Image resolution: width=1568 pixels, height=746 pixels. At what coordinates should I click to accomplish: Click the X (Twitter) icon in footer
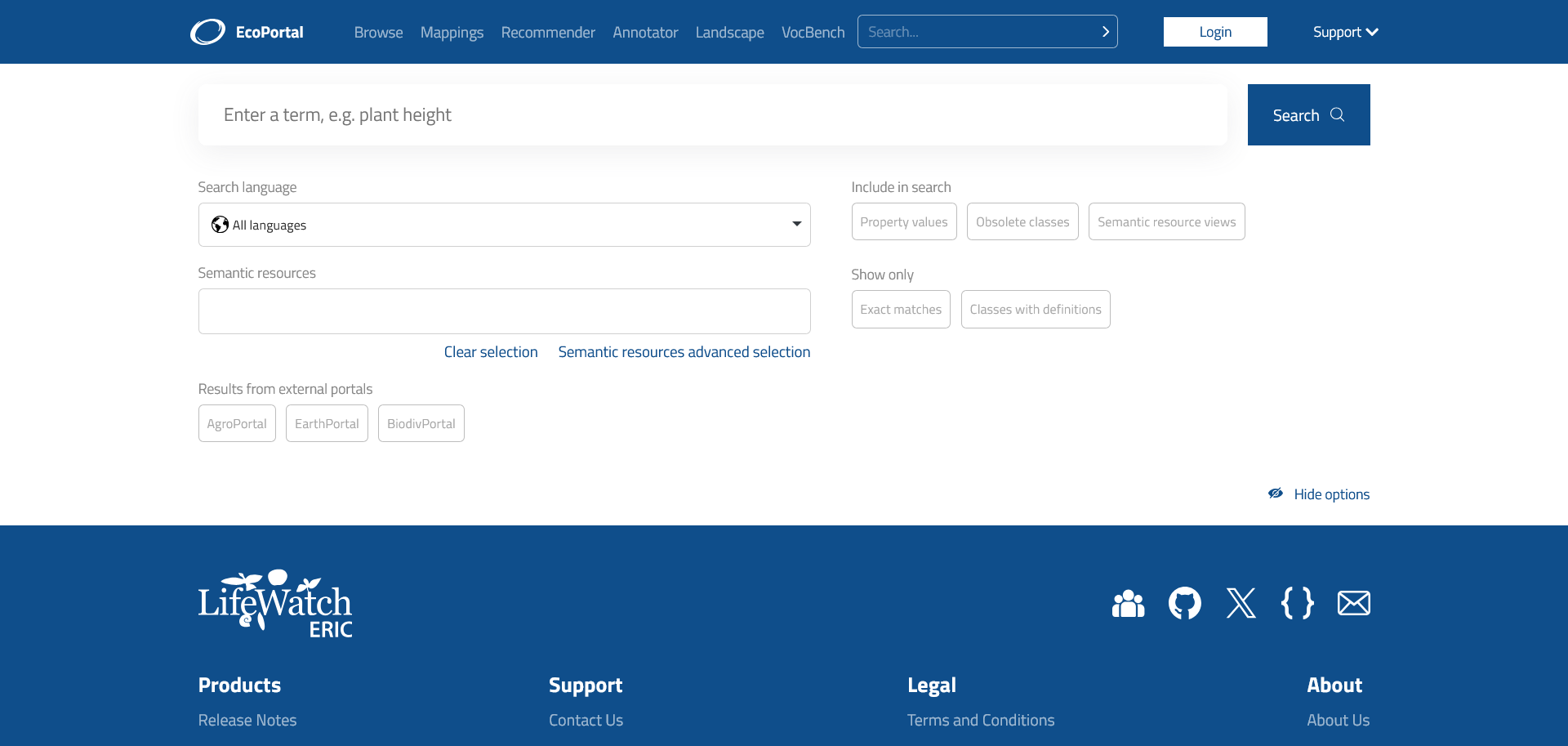pos(1241,603)
